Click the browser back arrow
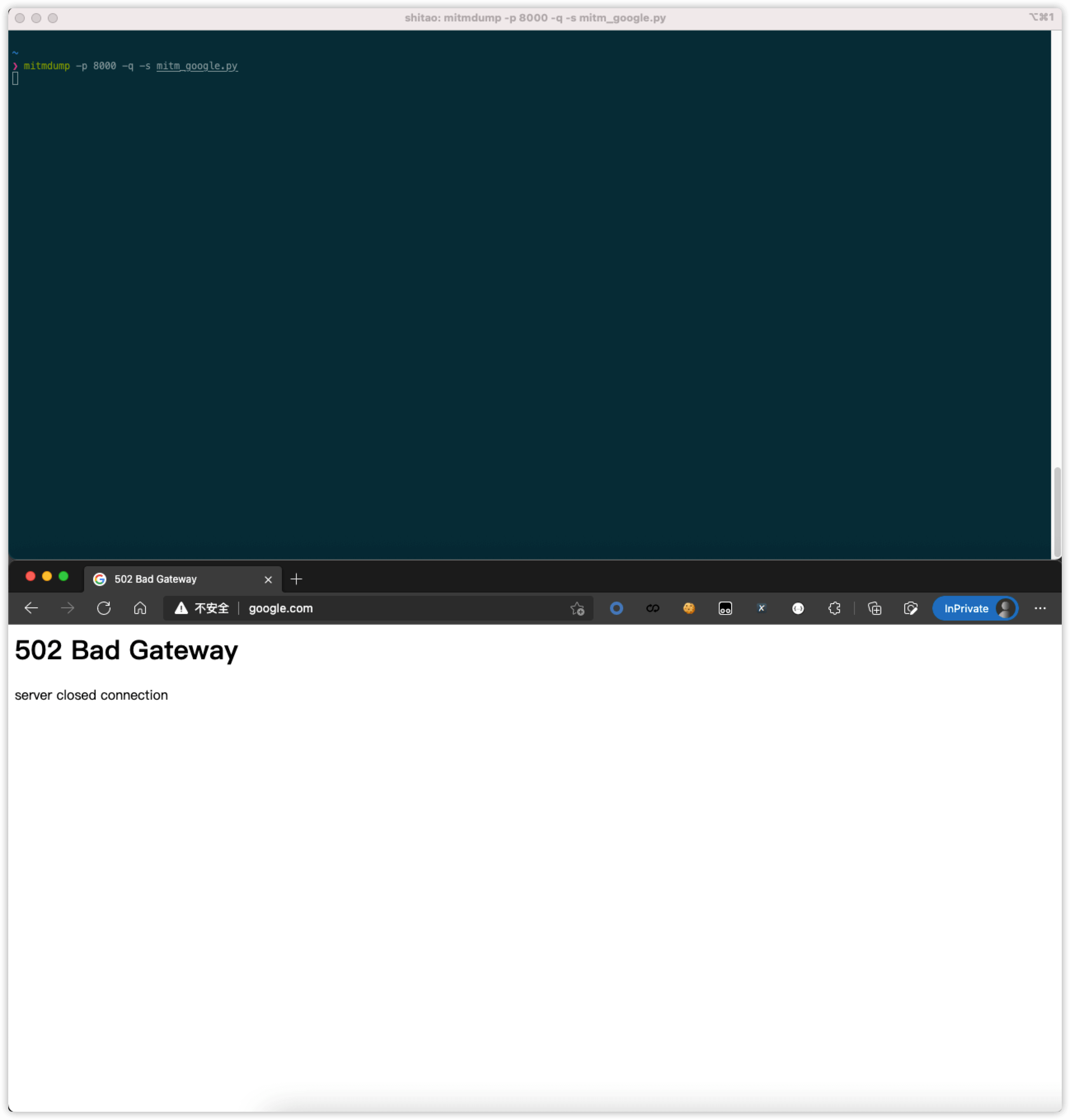Image resolution: width=1070 pixels, height=1120 pixels. [x=31, y=608]
